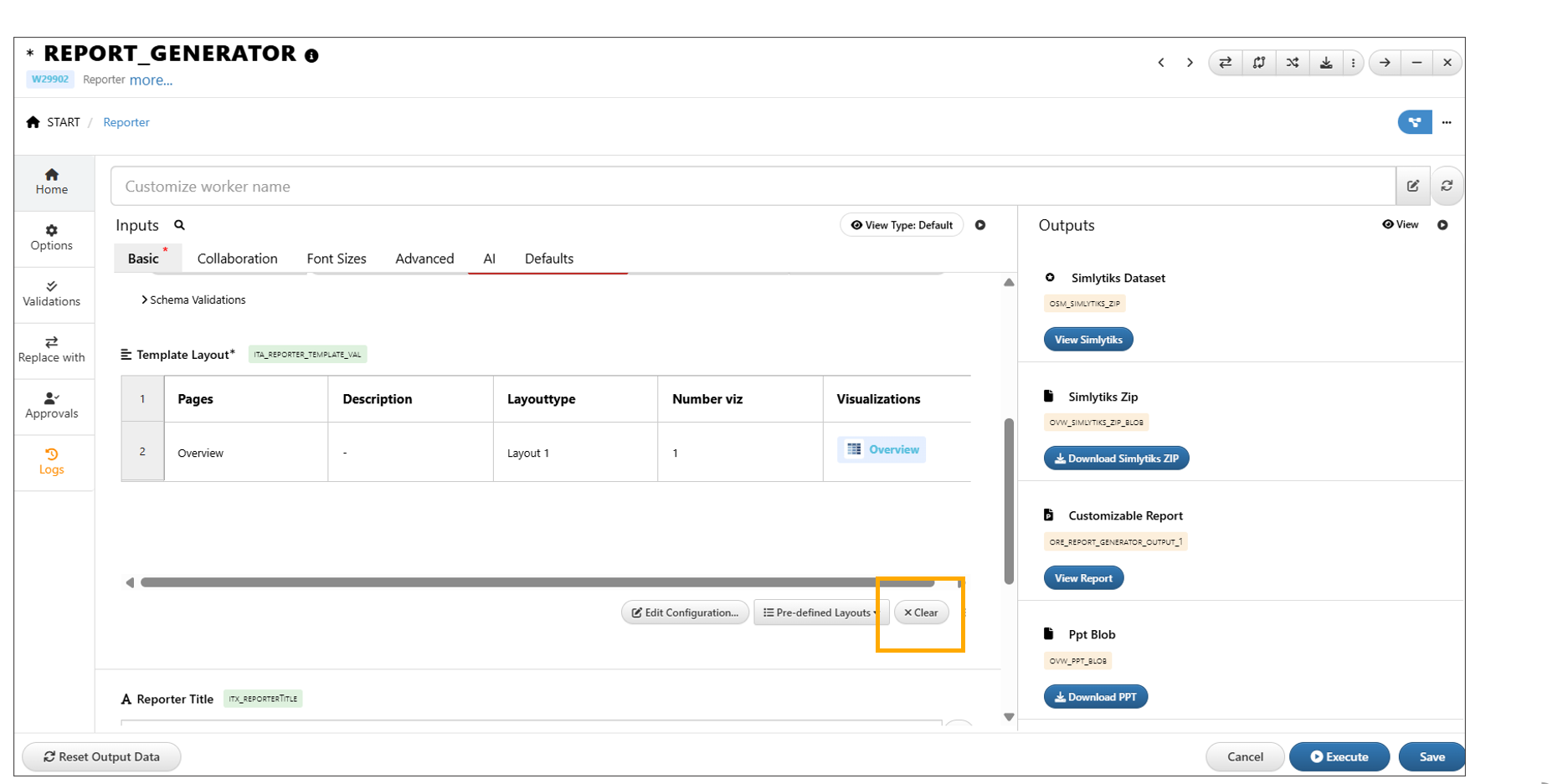The image size is (1568, 784).
Task: Open the Logs history panel
Action: (x=52, y=461)
